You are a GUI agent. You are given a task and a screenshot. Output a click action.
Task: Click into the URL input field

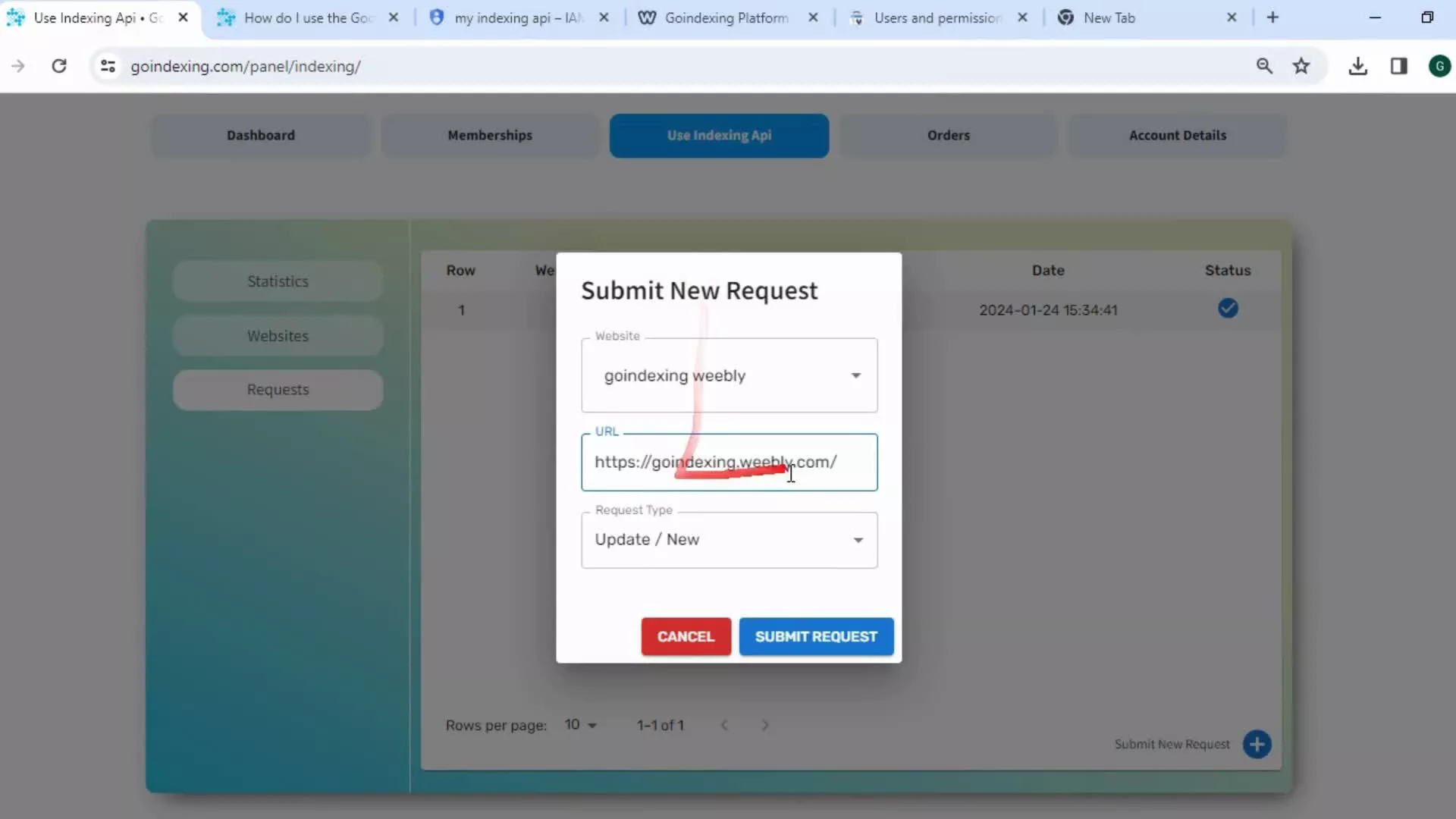coord(729,463)
